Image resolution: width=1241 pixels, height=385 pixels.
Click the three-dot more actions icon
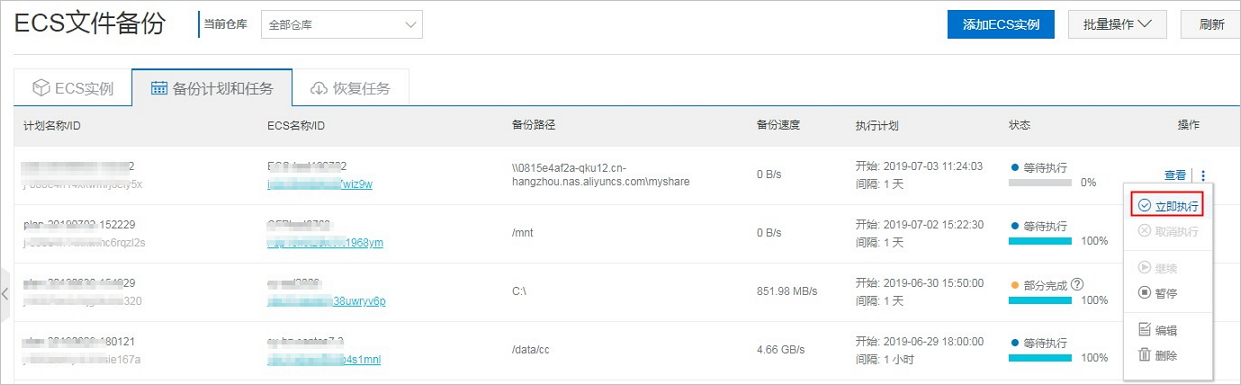point(1204,175)
